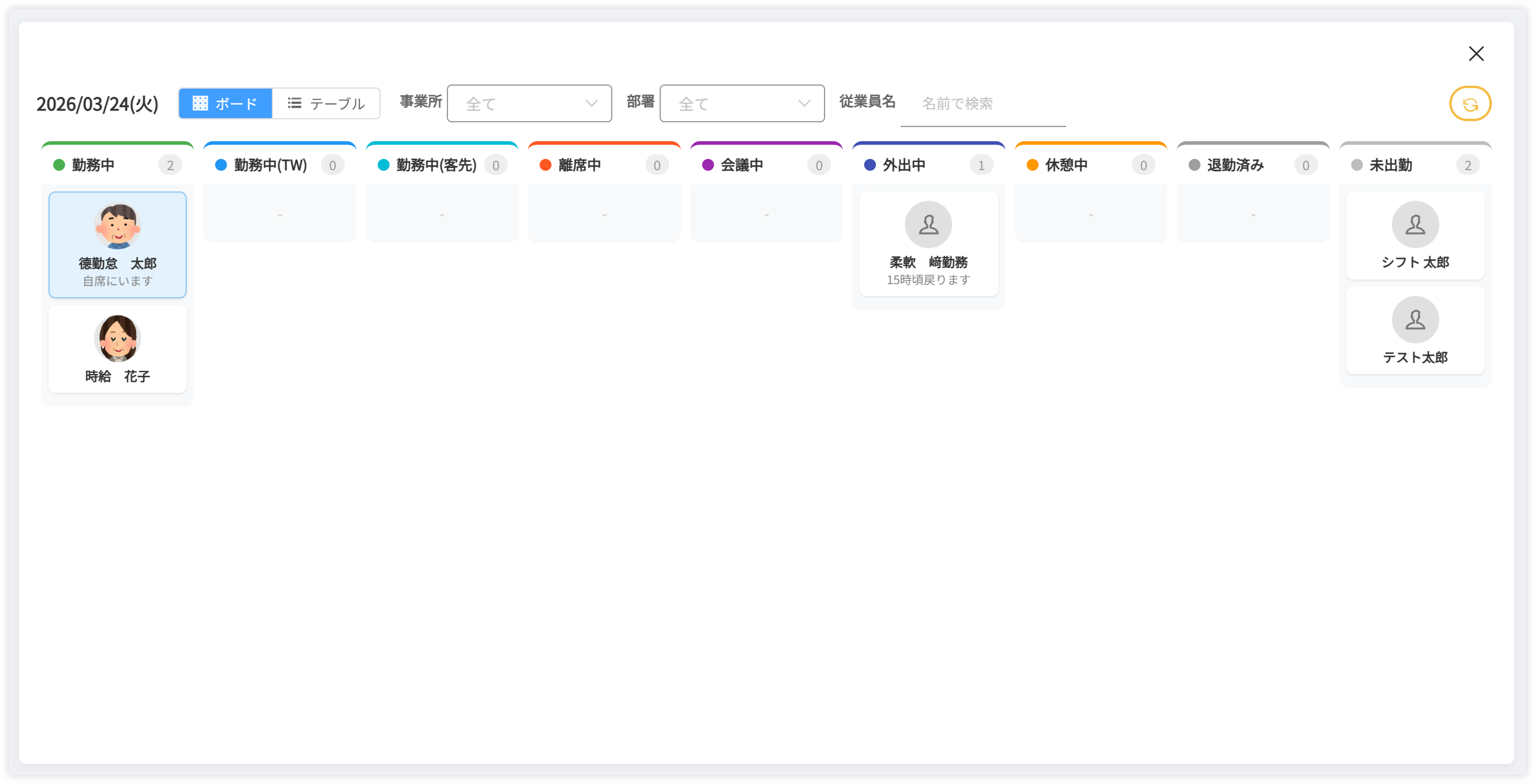Click 時給 花子 avatar image
This screenshot has width=1535, height=784.
[118, 339]
